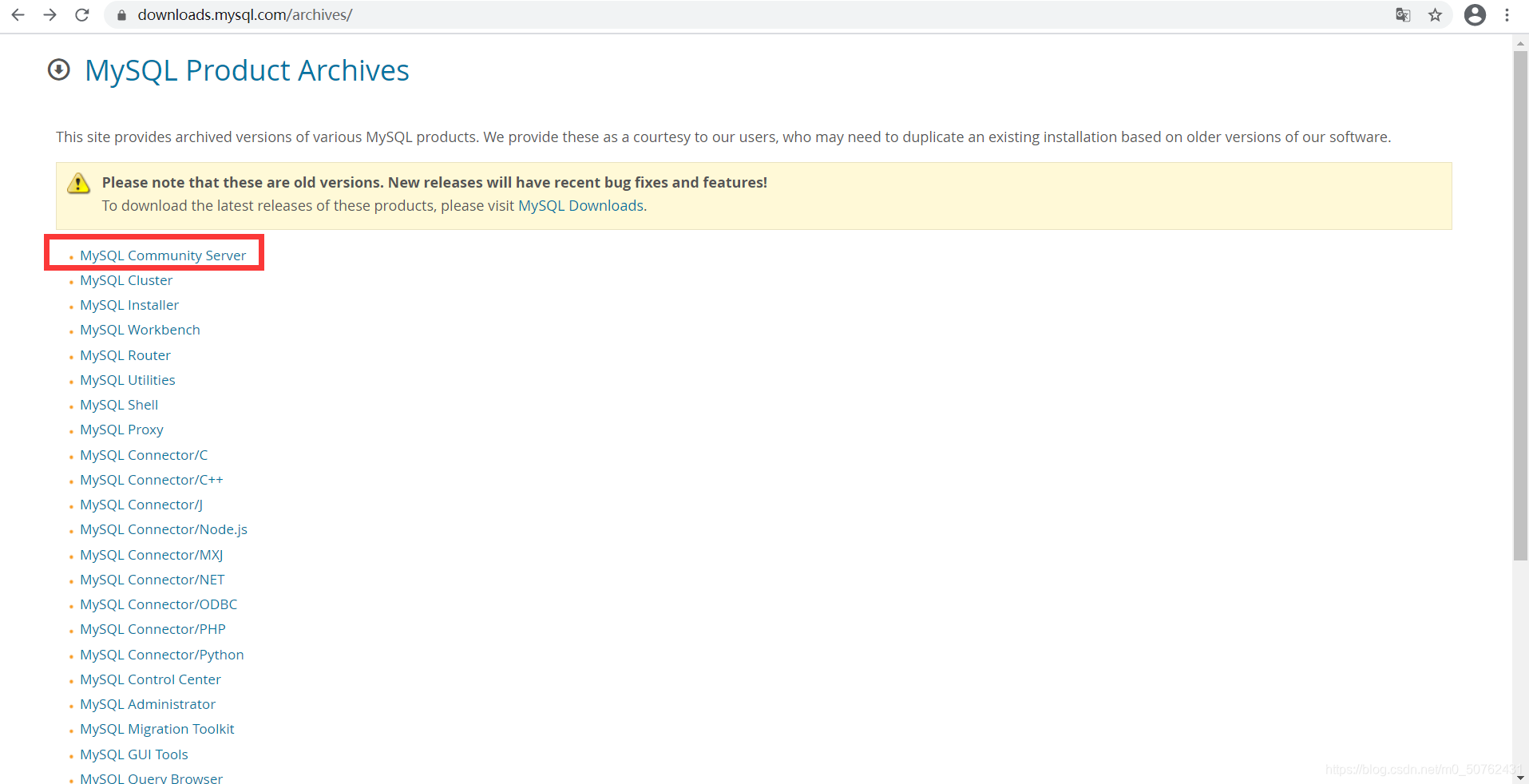The width and height of the screenshot is (1529, 784).
Task: Open the MySQL Connector/J link
Action: [141, 505]
